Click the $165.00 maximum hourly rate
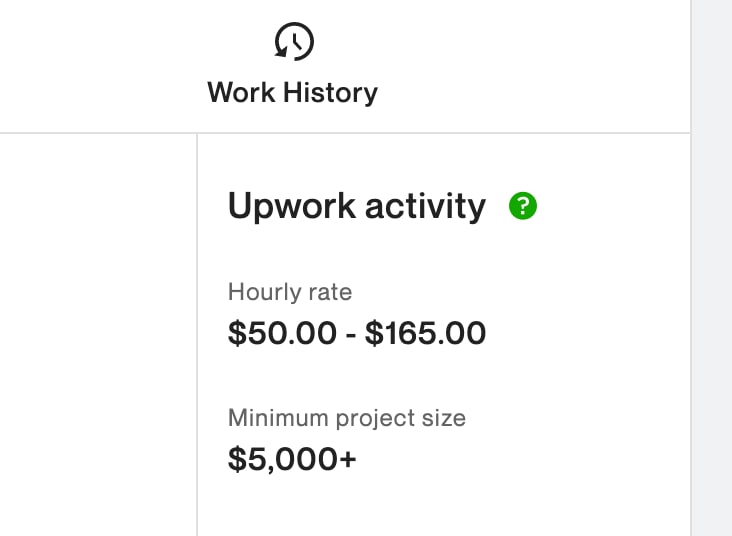The height and width of the screenshot is (536, 732). pyautogui.click(x=425, y=333)
